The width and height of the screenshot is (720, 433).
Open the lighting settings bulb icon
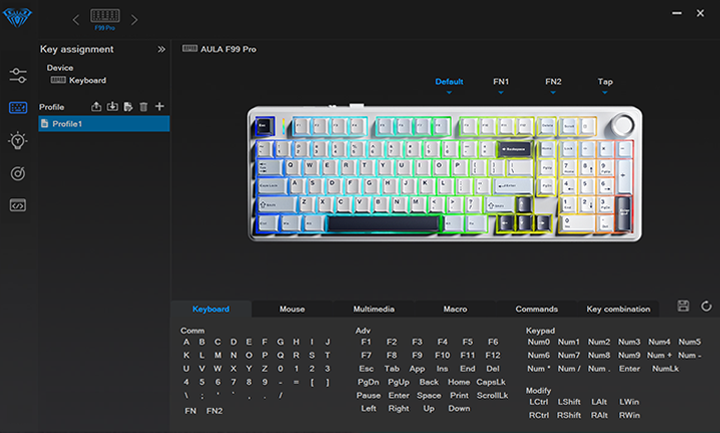click(x=18, y=140)
